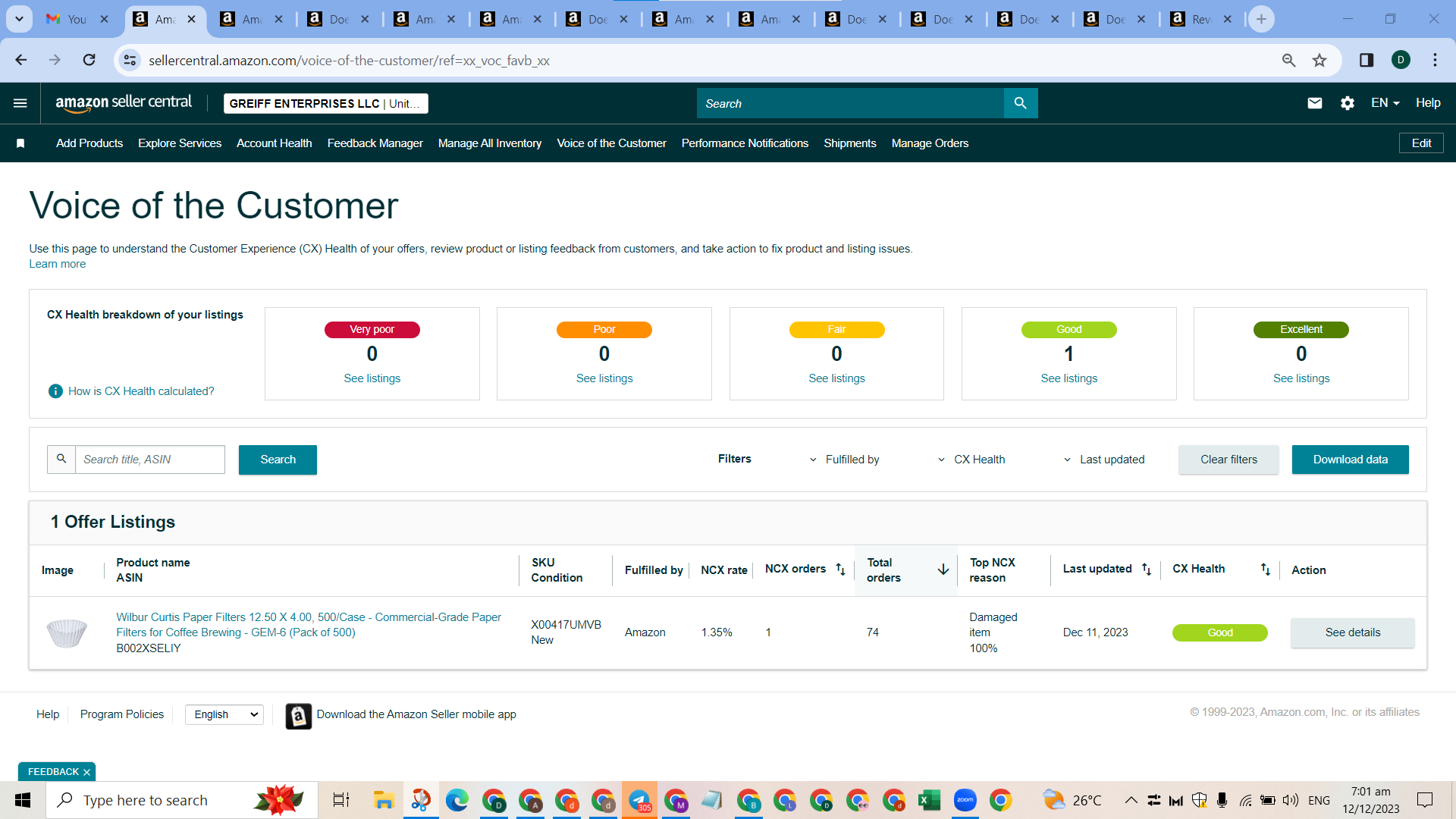Image resolution: width=1456 pixels, height=819 pixels.
Task: Open the GREIFF ENTERPRISES LLC account switcher
Action: (x=326, y=104)
